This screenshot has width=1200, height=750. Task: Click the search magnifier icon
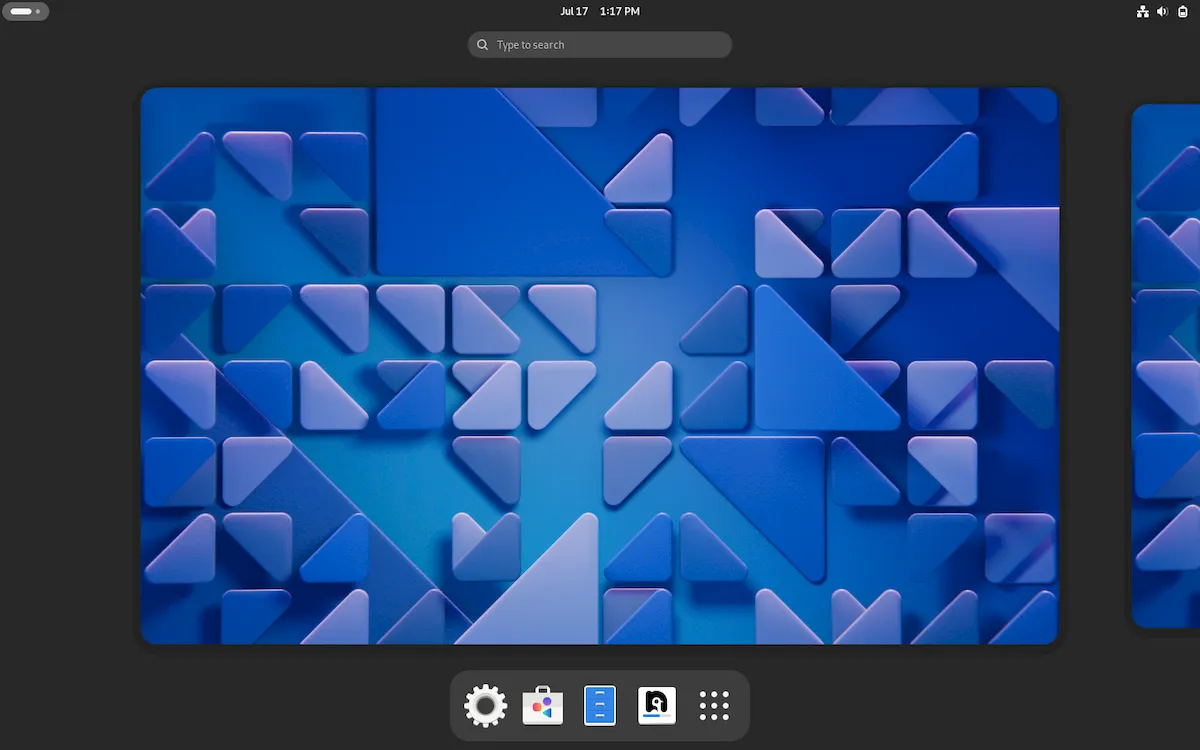tap(483, 45)
